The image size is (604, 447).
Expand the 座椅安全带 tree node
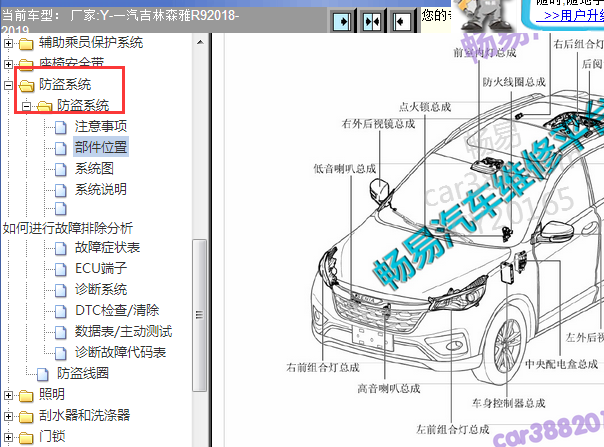pyautogui.click(x=8, y=64)
